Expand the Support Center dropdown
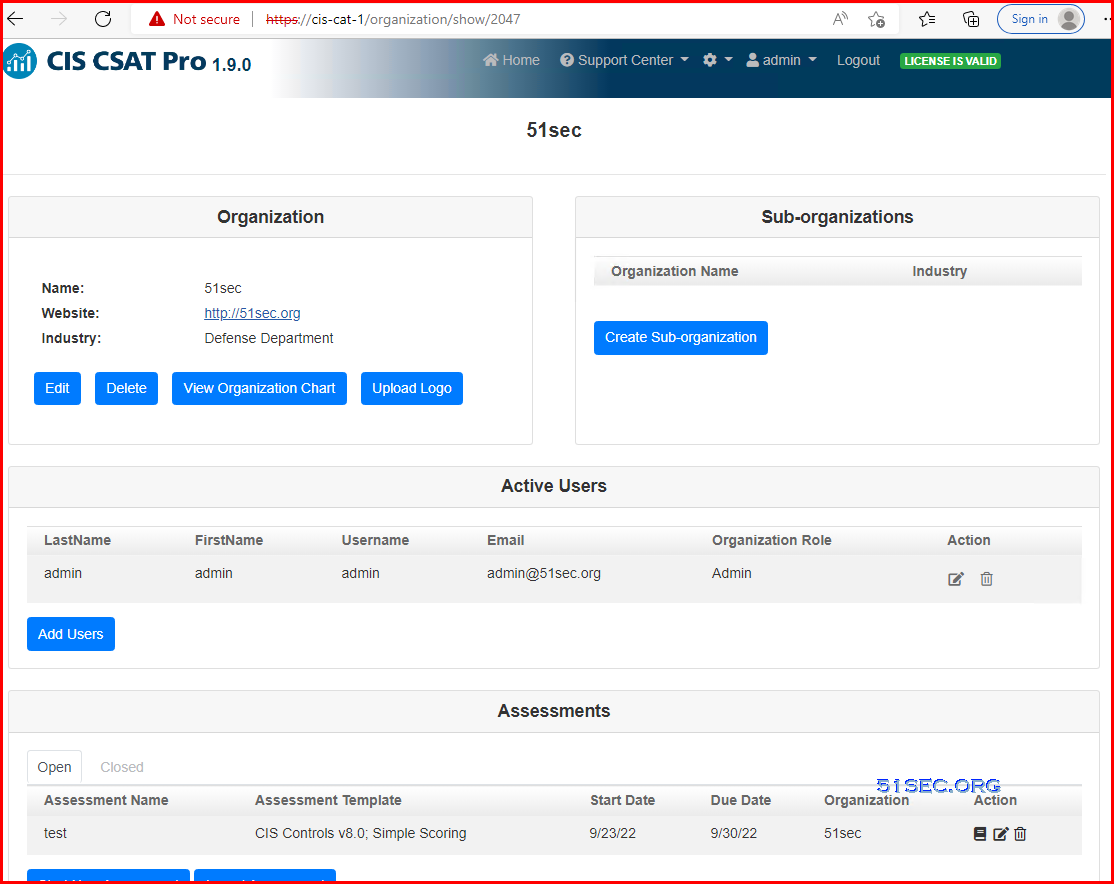 (x=624, y=60)
